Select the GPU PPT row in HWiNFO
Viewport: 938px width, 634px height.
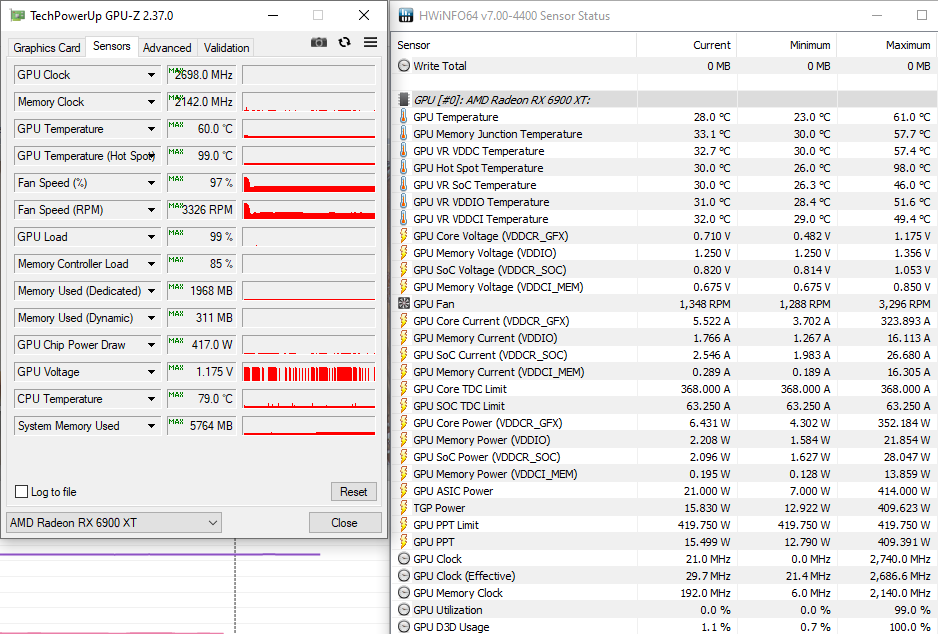point(665,541)
